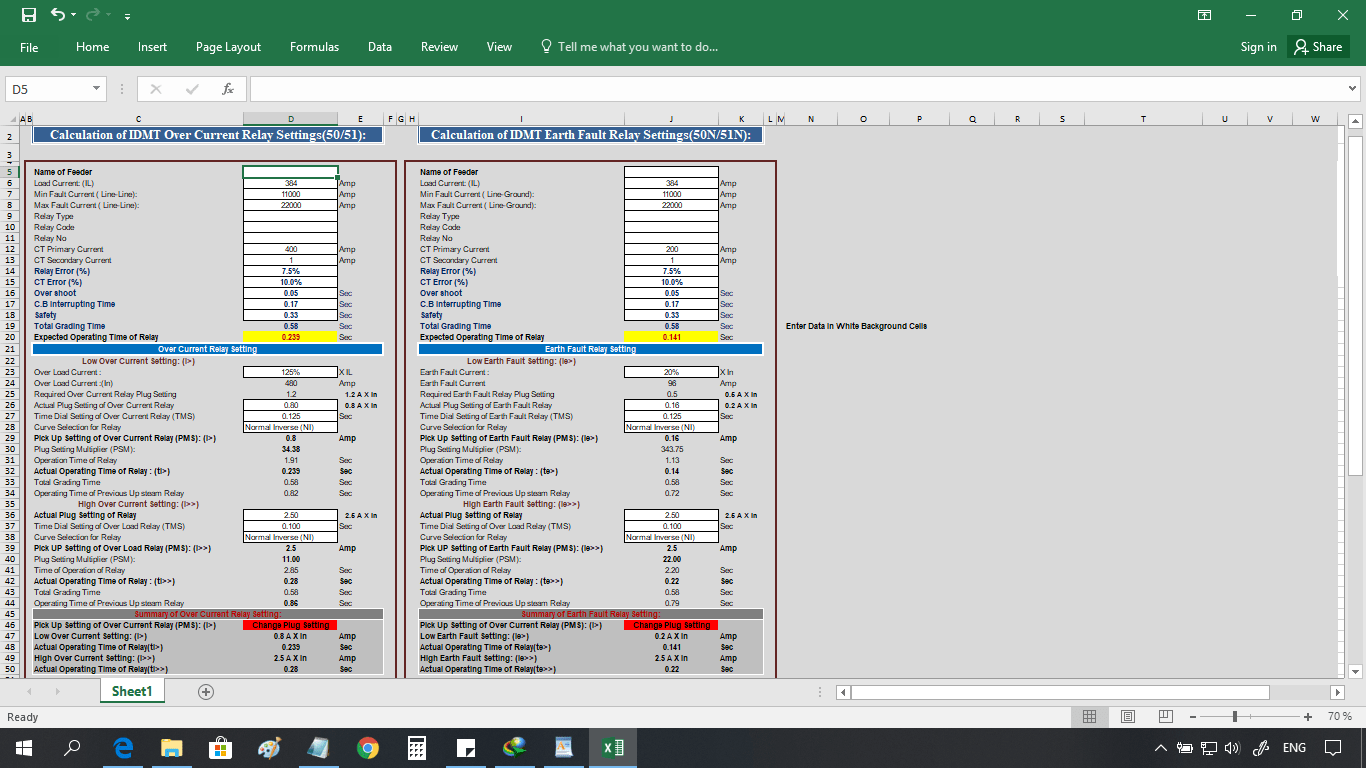Image resolution: width=1366 pixels, height=768 pixels.
Task: Click Sign in link
Action: tap(1258, 47)
